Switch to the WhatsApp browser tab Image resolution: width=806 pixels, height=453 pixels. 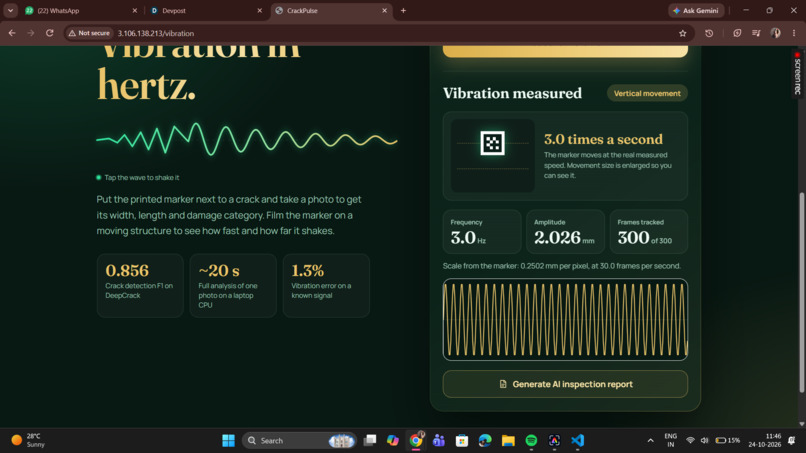(80, 10)
